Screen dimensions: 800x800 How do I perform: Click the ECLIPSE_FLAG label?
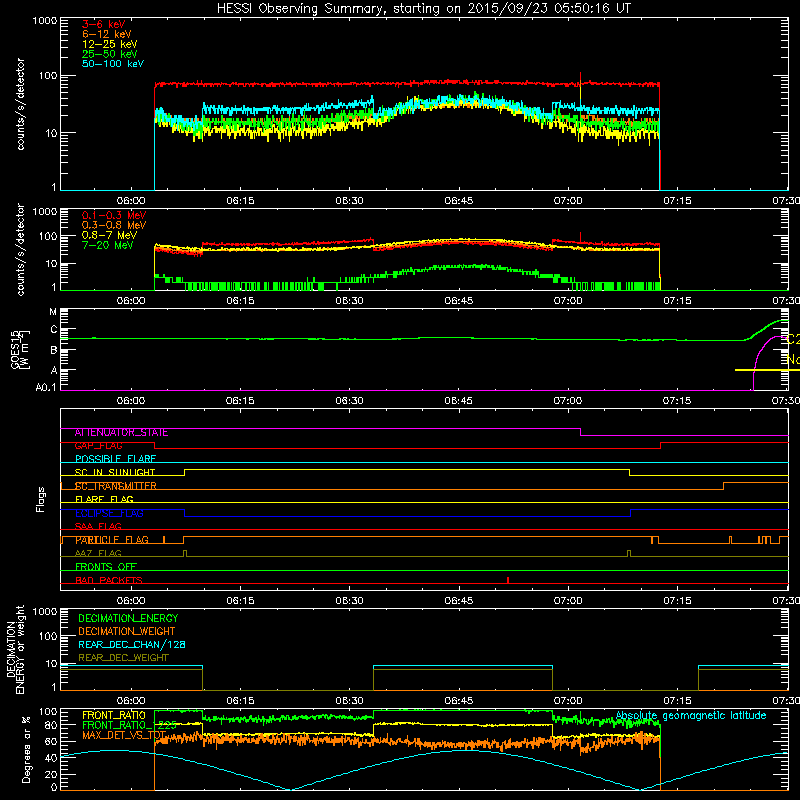(x=109, y=513)
